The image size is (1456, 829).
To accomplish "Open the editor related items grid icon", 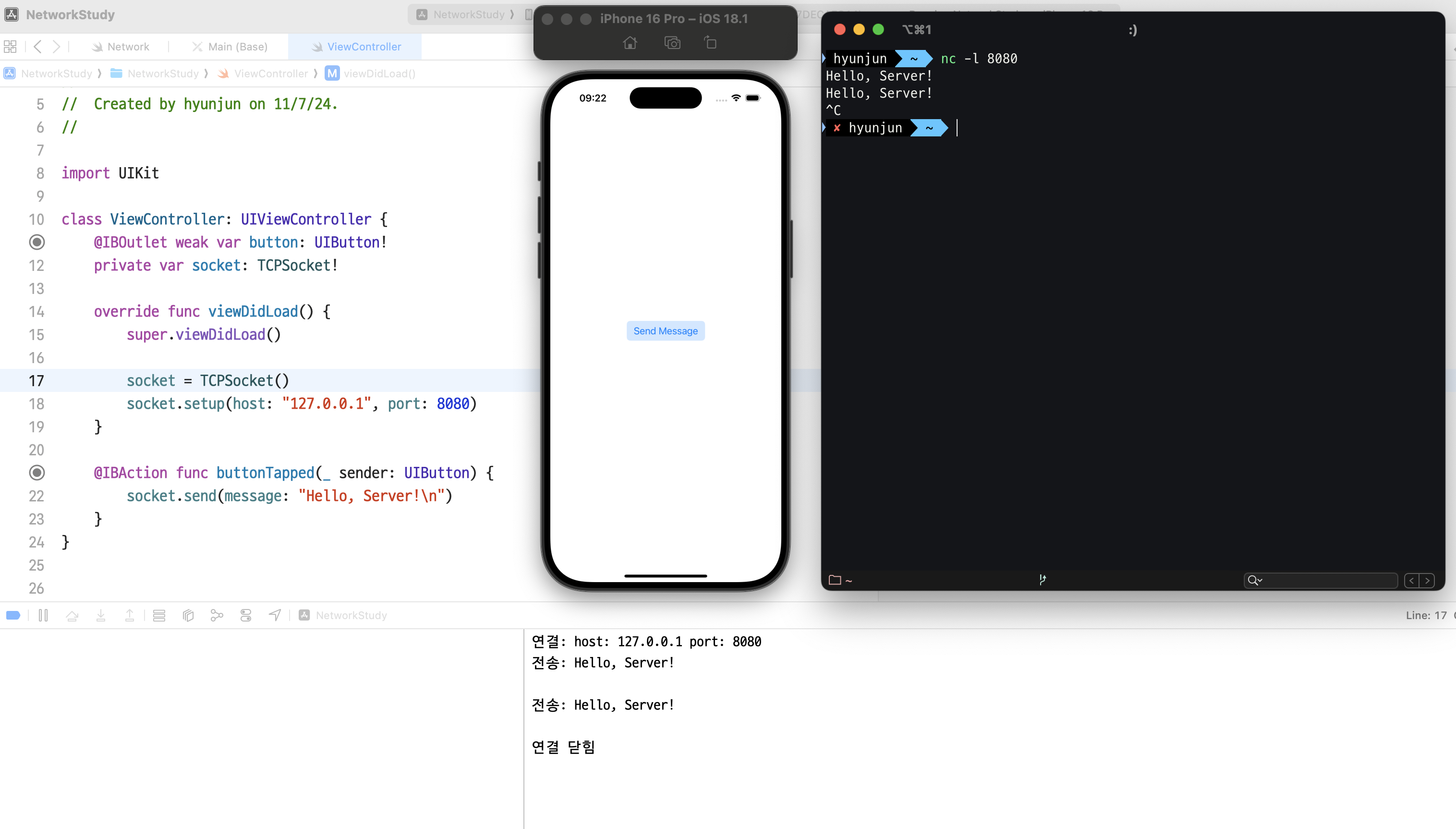I will [10, 47].
